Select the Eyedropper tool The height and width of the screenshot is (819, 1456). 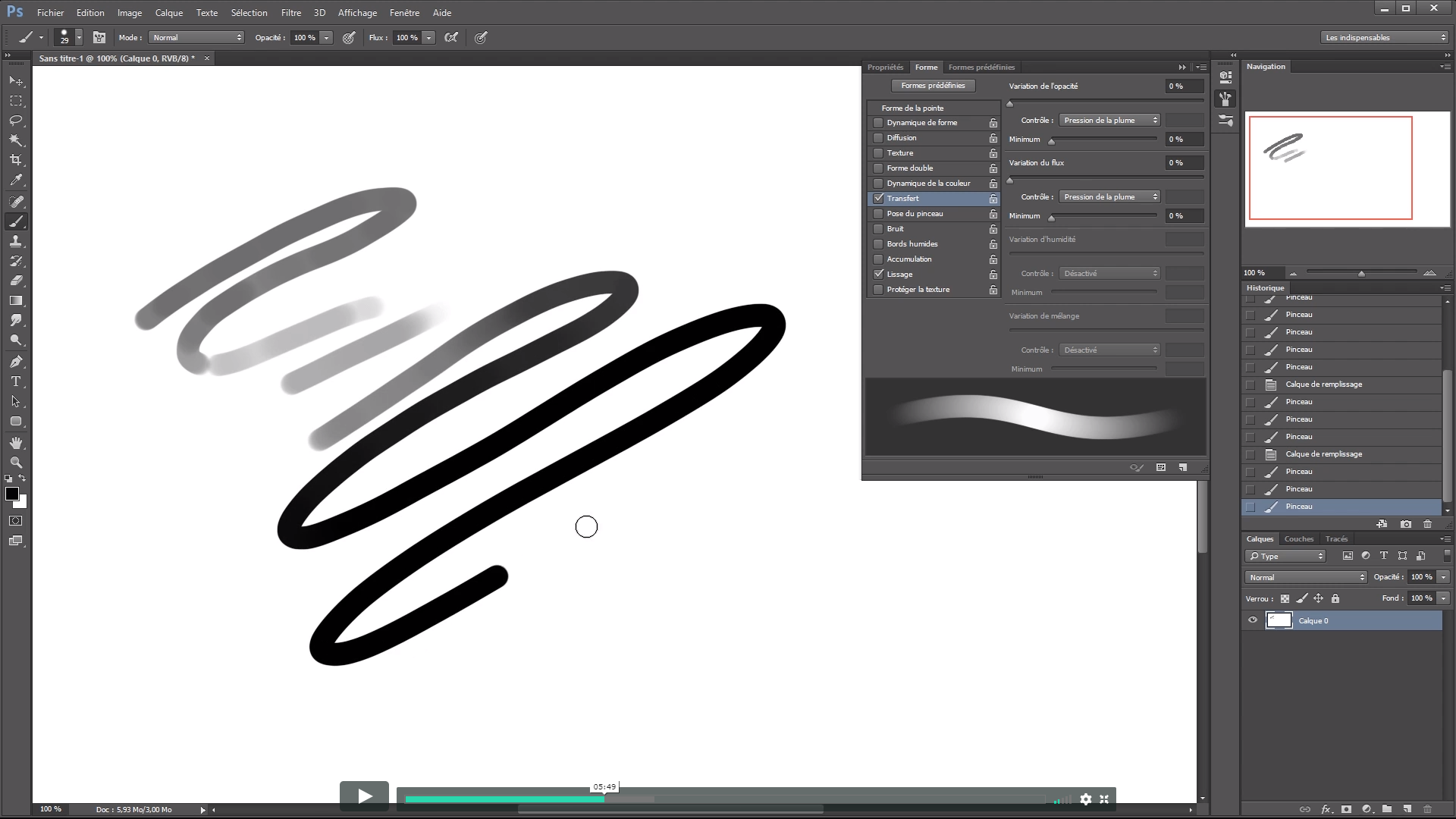point(16,180)
